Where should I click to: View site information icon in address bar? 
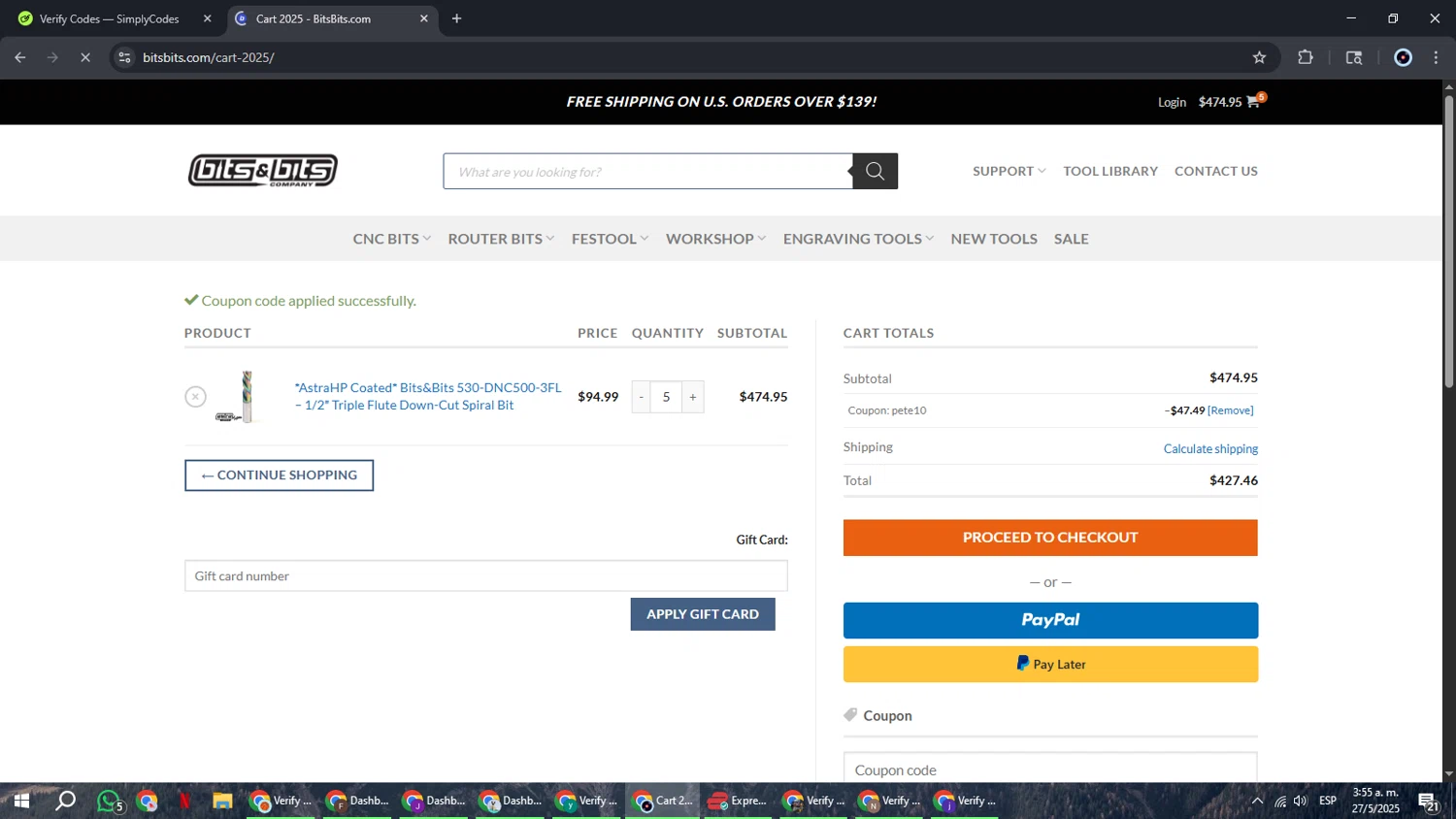(x=124, y=57)
